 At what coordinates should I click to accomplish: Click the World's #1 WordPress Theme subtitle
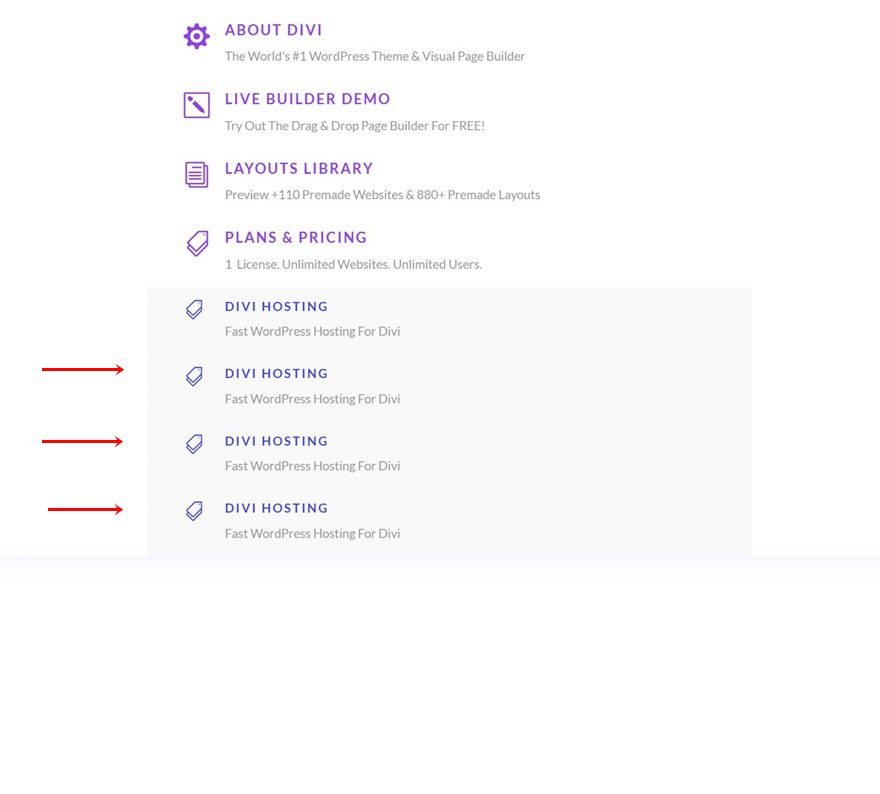(375, 56)
